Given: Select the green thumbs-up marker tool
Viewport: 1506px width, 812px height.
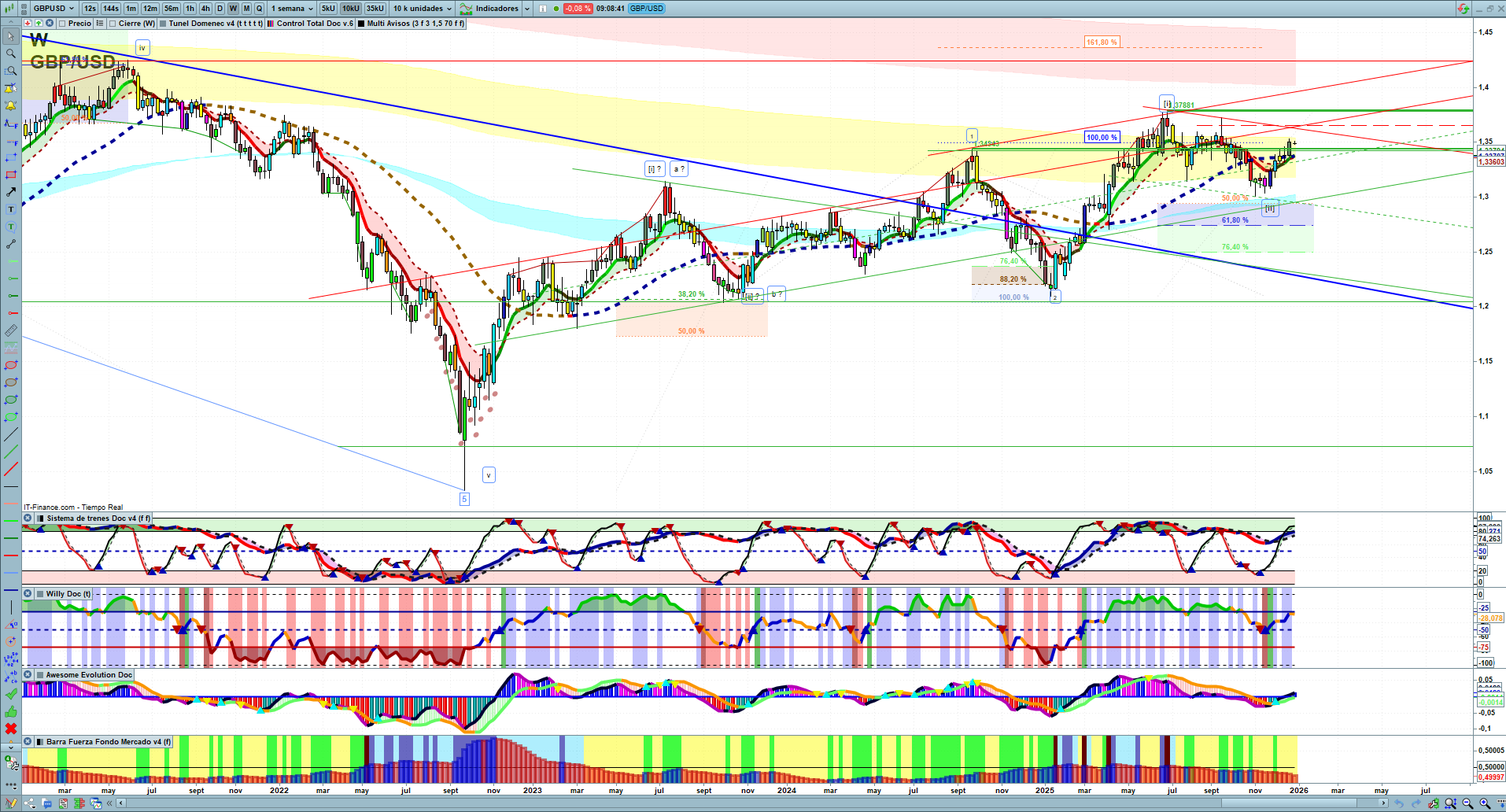Looking at the screenshot, I should point(11,711).
